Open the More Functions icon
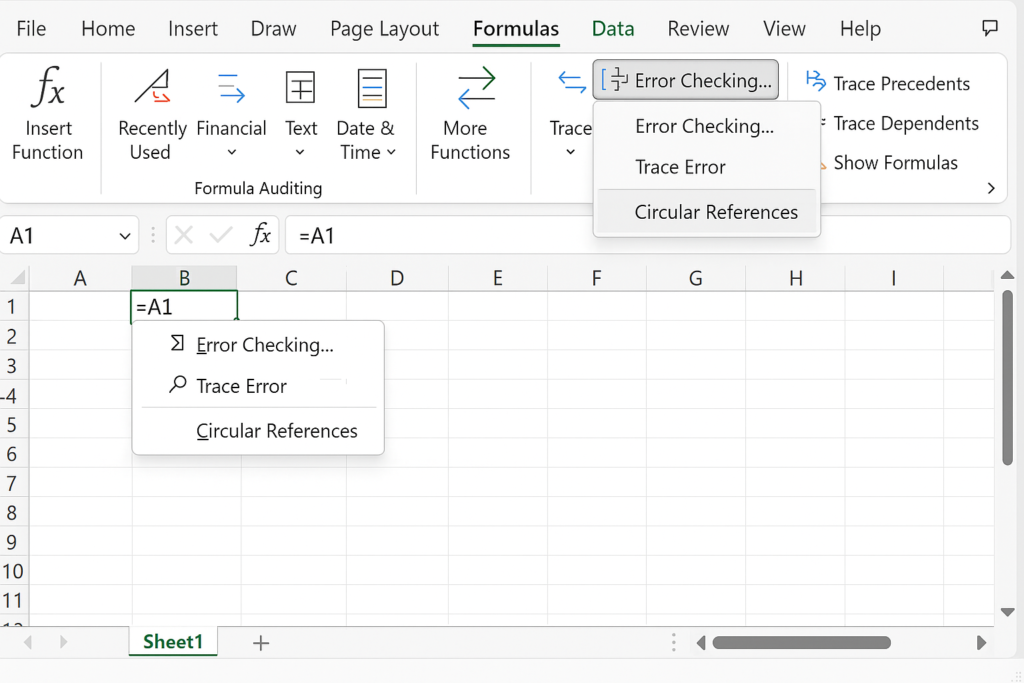The image size is (1024, 683). click(475, 88)
